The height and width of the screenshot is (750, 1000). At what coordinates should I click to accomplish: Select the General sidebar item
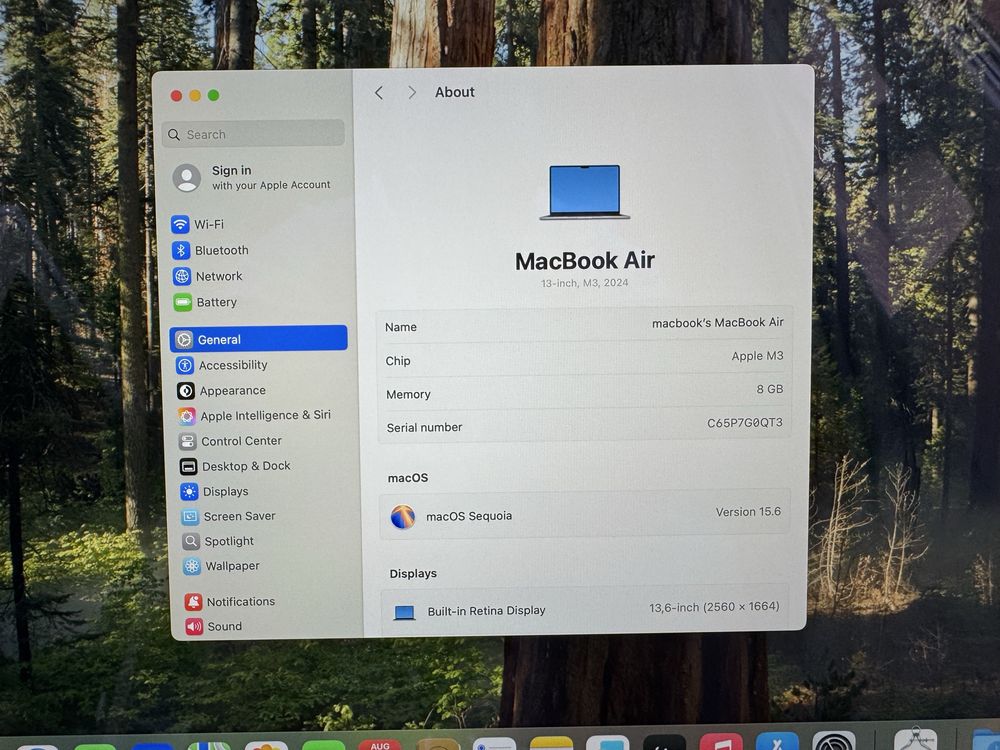tap(258, 339)
